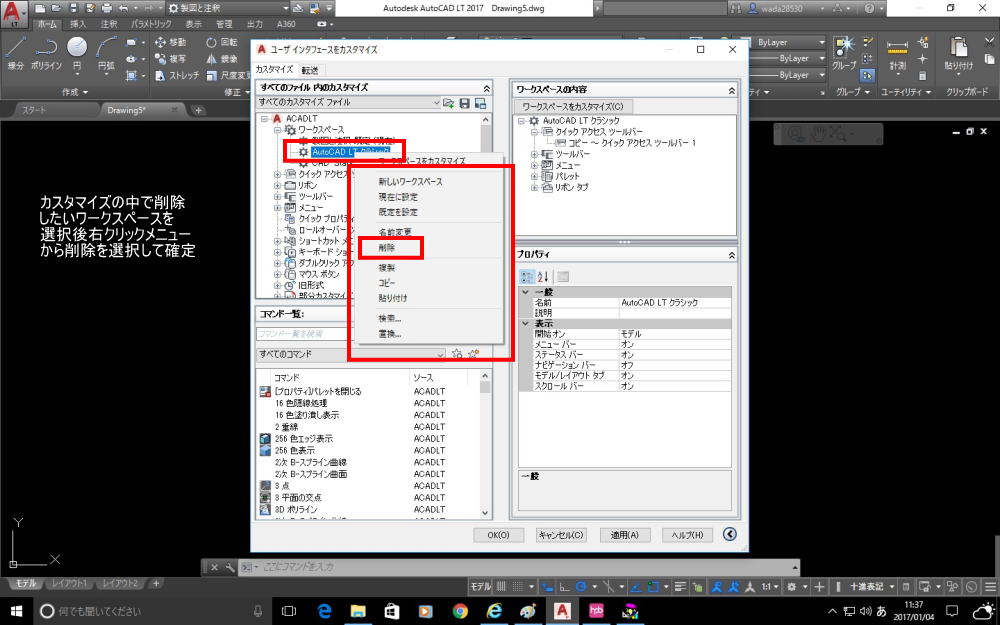Click the load partial customization file icon
The height and width of the screenshot is (625, 1000).
click(448, 103)
